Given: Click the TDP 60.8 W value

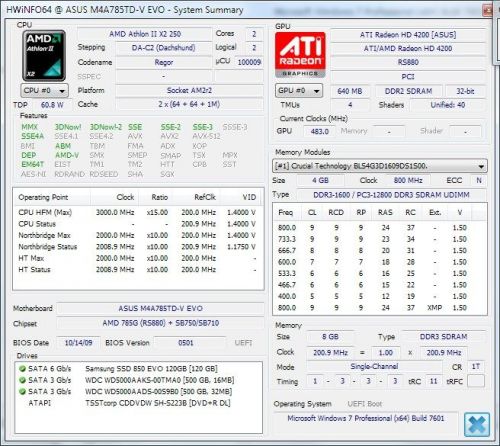Looking at the screenshot, I should pyautogui.click(x=52, y=105).
